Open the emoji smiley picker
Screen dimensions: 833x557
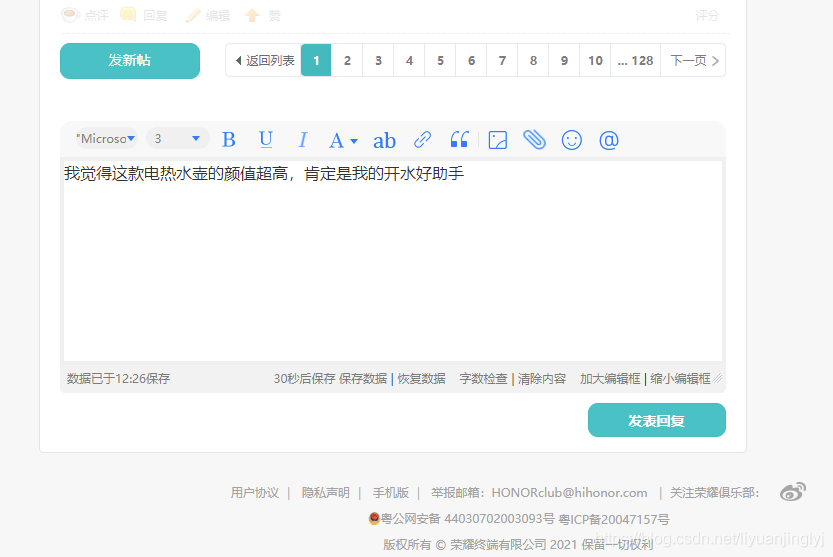572,140
